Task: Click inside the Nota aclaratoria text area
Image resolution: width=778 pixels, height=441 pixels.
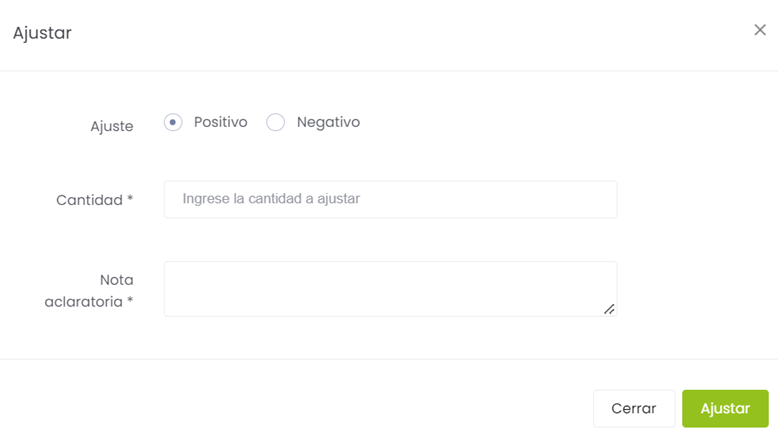Action: pos(390,288)
